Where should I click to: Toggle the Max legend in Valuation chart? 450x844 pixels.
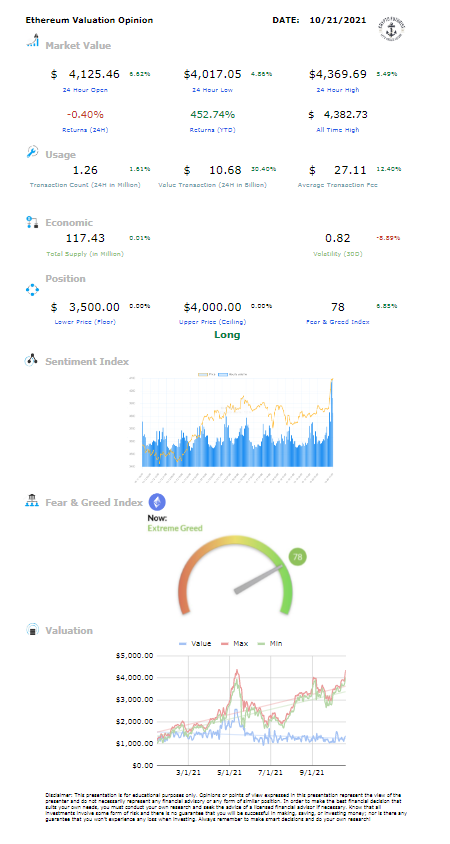coord(237,643)
